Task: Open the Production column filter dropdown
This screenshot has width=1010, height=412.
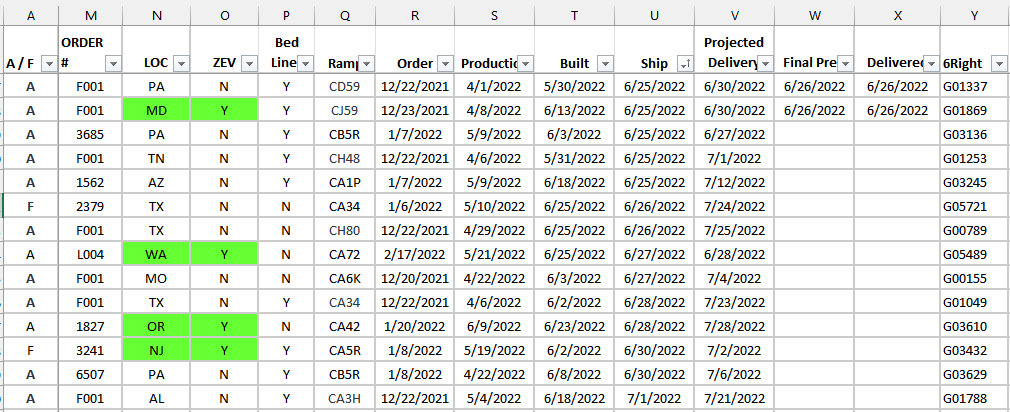Action: [x=525, y=63]
